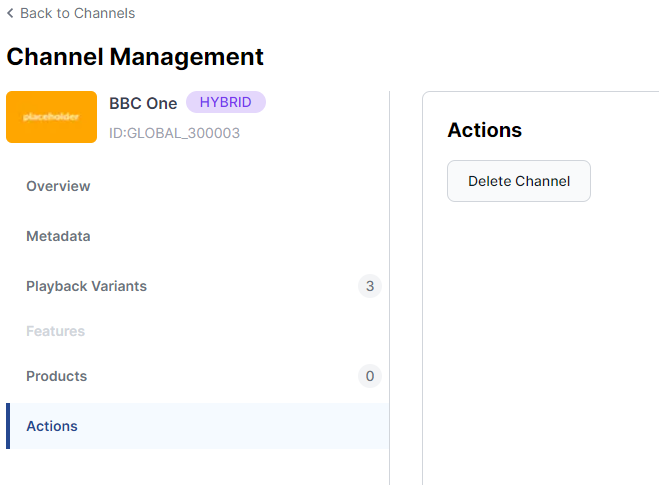Click the greyed-out Features label
This screenshot has height=485, width=659.
[x=55, y=331]
